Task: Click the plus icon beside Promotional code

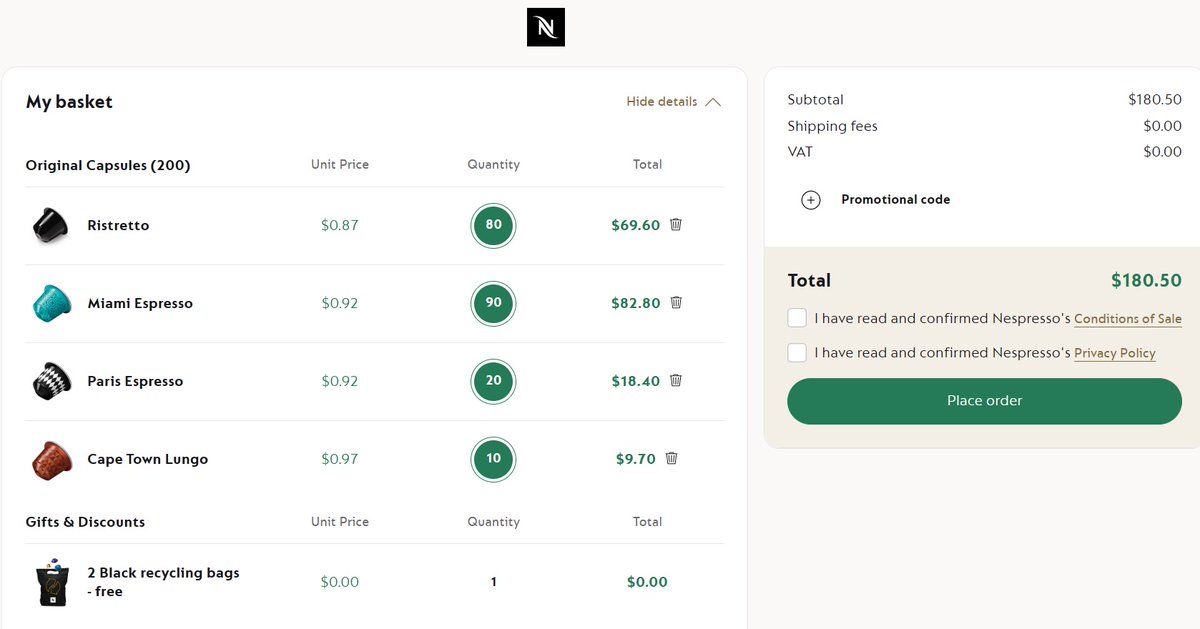Action: coord(811,200)
